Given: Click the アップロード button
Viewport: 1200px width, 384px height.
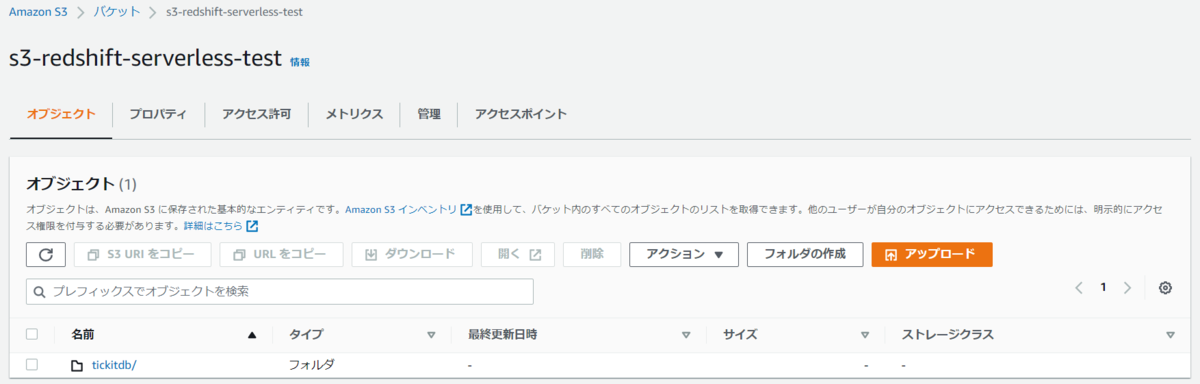Looking at the screenshot, I should 932,254.
